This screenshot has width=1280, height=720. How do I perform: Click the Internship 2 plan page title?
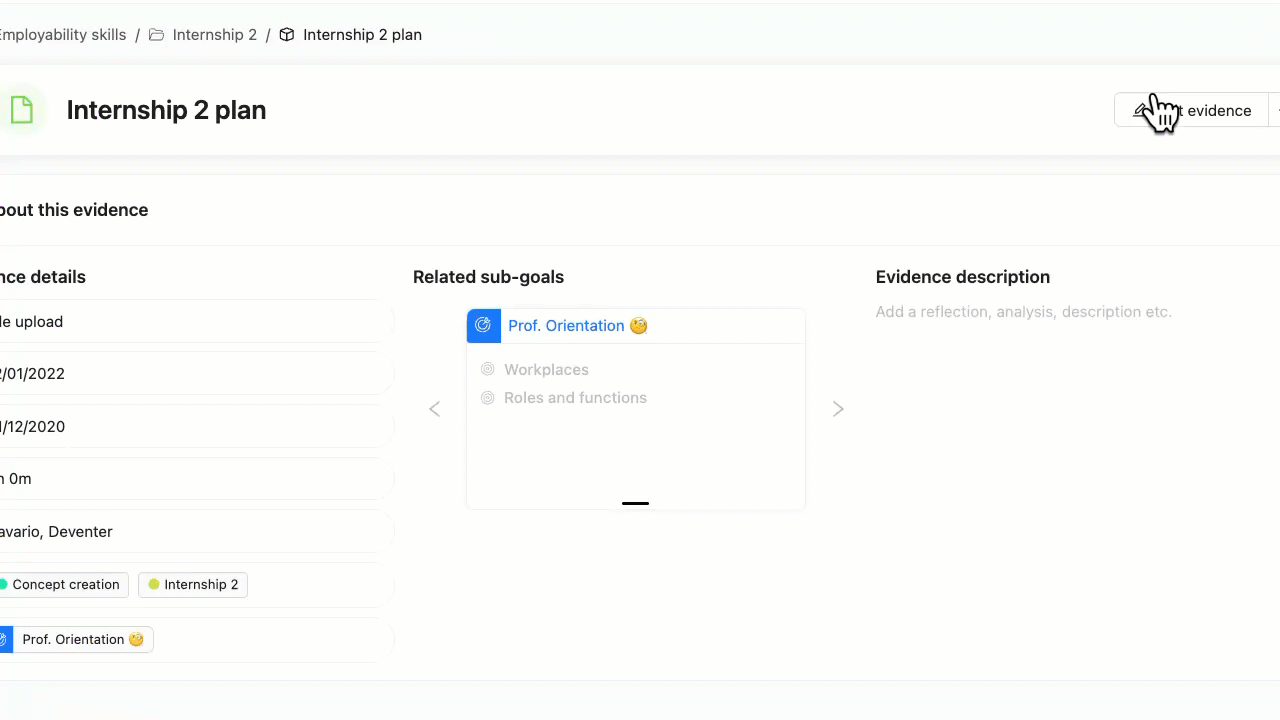tap(166, 110)
